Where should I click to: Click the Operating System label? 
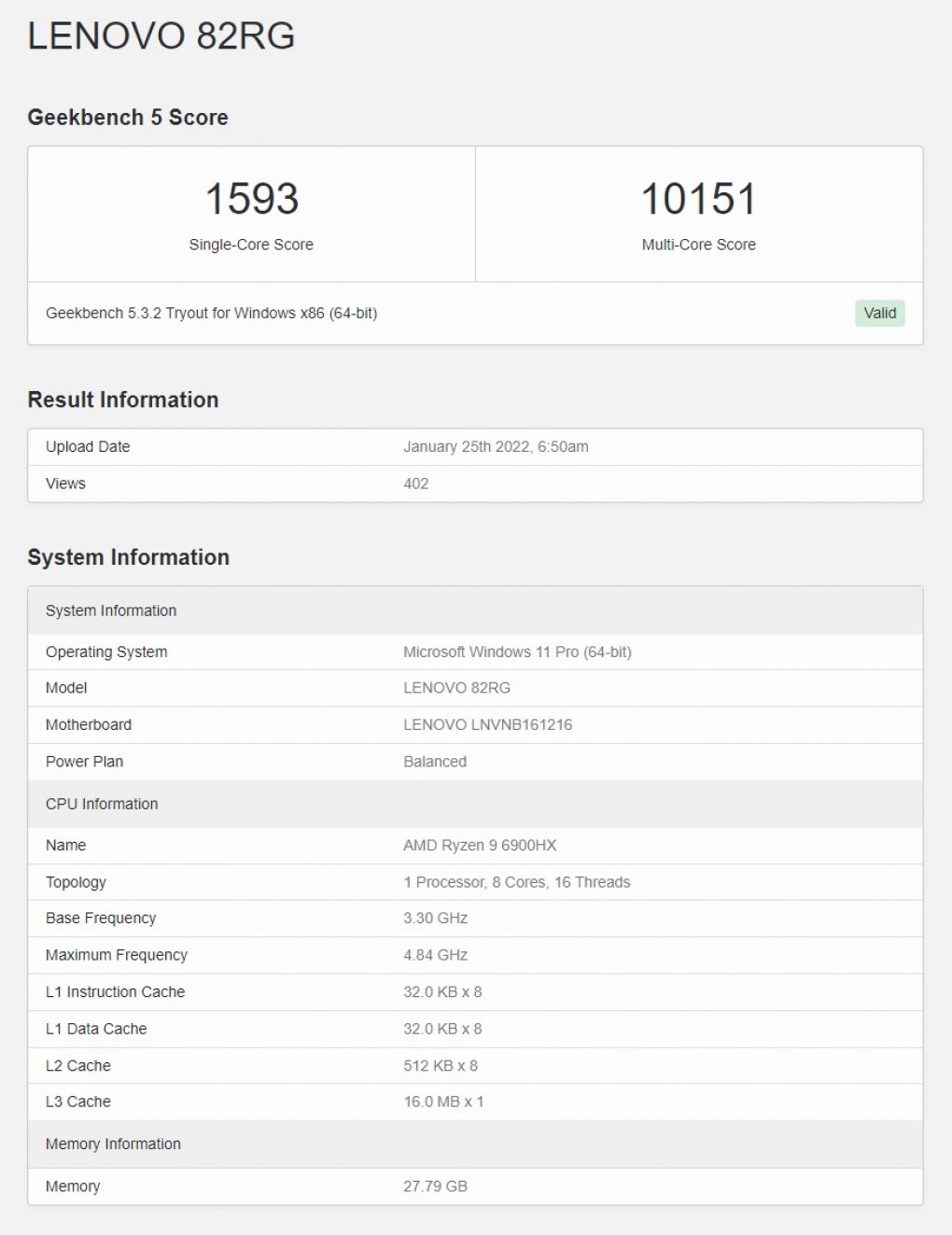coord(106,652)
